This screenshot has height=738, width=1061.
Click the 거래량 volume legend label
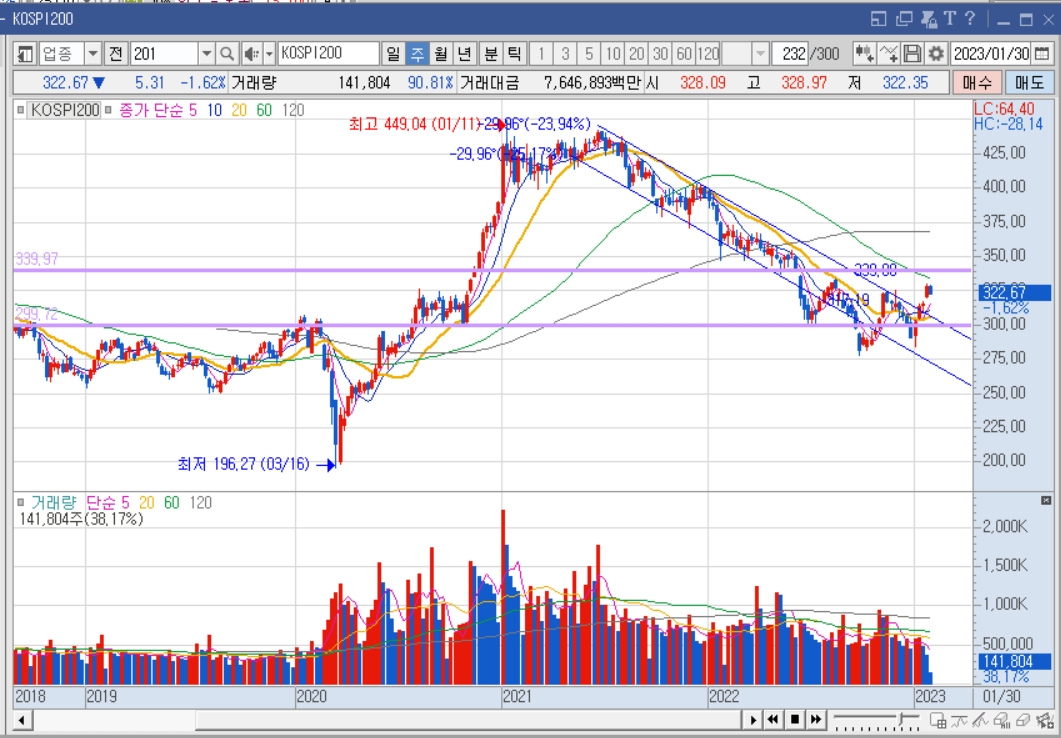(x=53, y=503)
